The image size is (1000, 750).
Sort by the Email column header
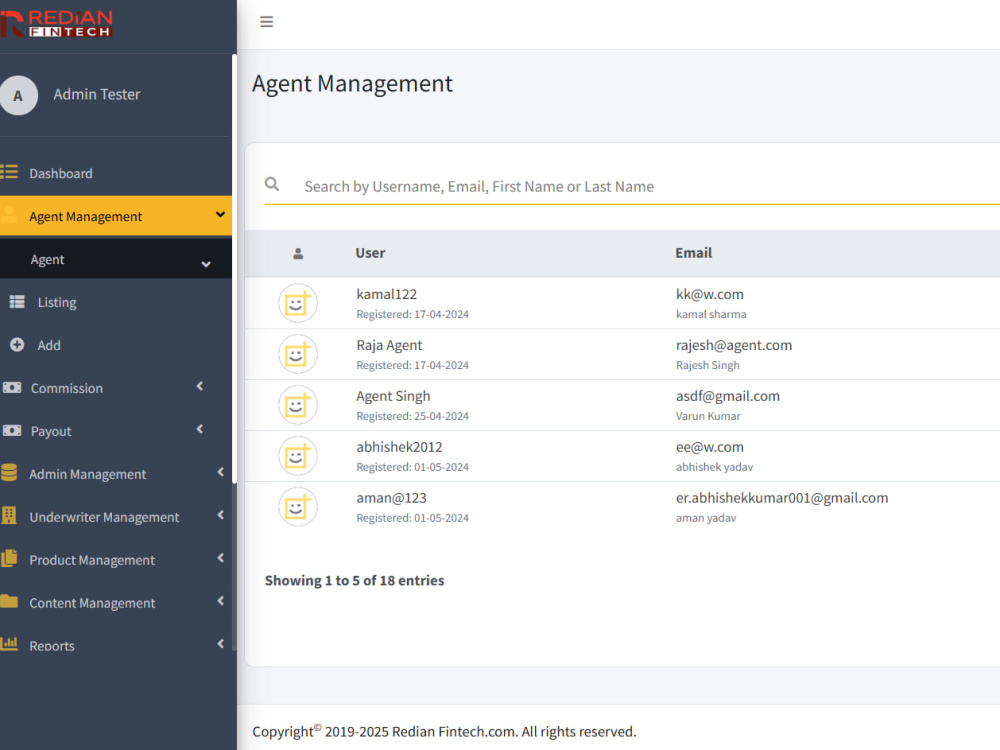click(x=694, y=253)
